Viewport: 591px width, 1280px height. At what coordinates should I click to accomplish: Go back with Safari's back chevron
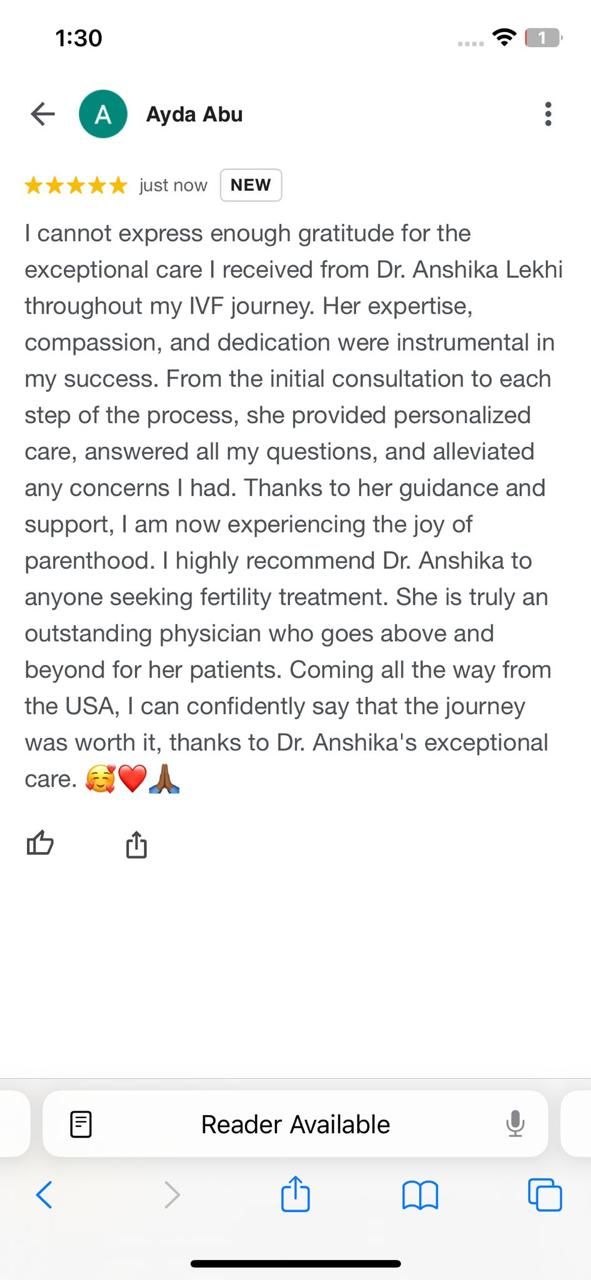tap(44, 1194)
